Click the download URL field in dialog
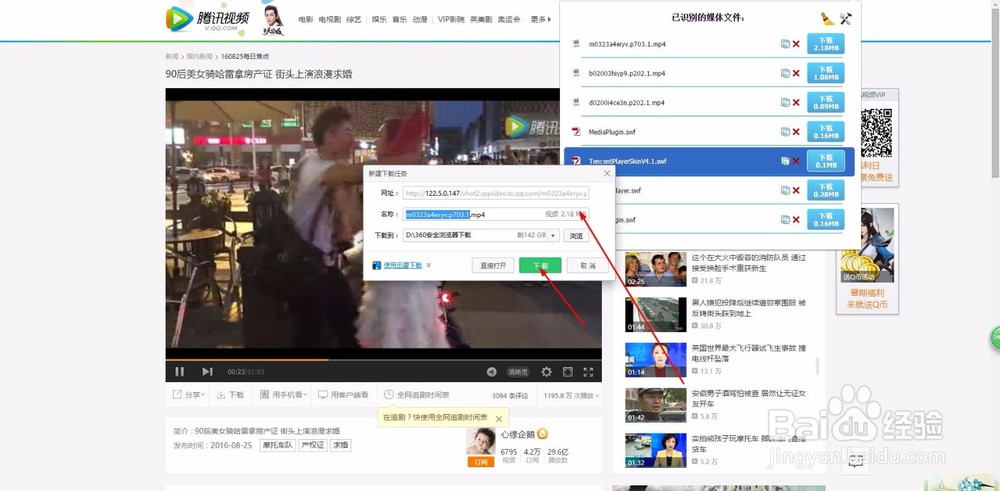The height and width of the screenshot is (491, 1000). tap(496, 193)
